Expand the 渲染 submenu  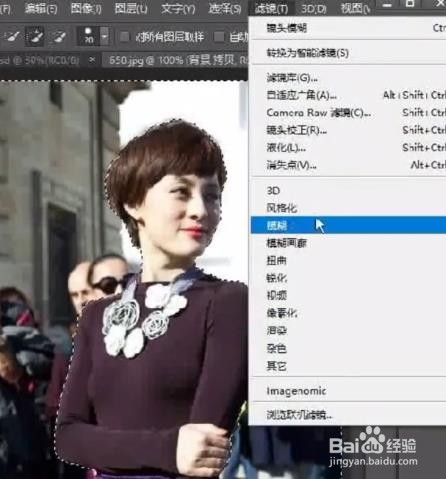[348, 331]
